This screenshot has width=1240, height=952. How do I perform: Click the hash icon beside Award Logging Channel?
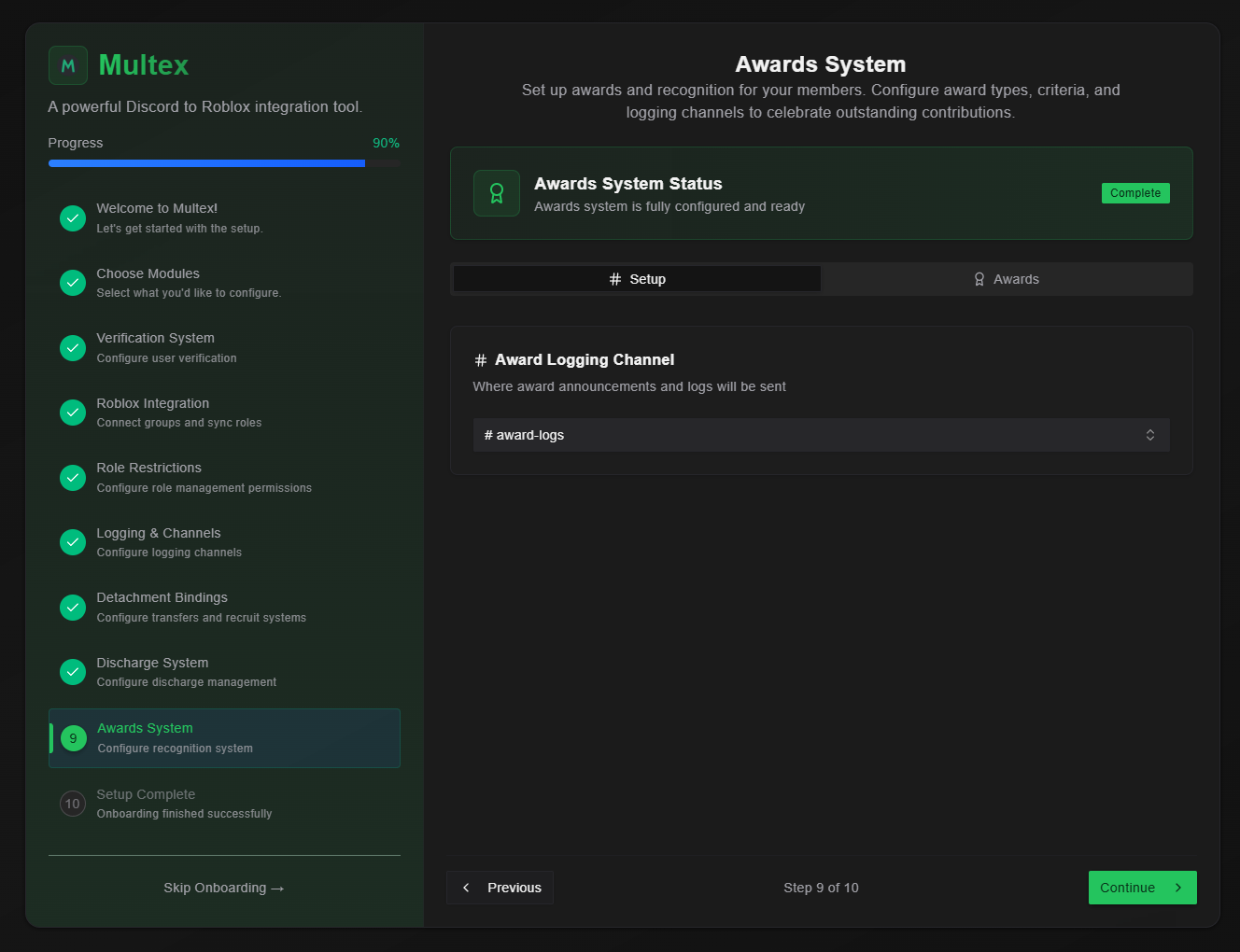coord(481,360)
